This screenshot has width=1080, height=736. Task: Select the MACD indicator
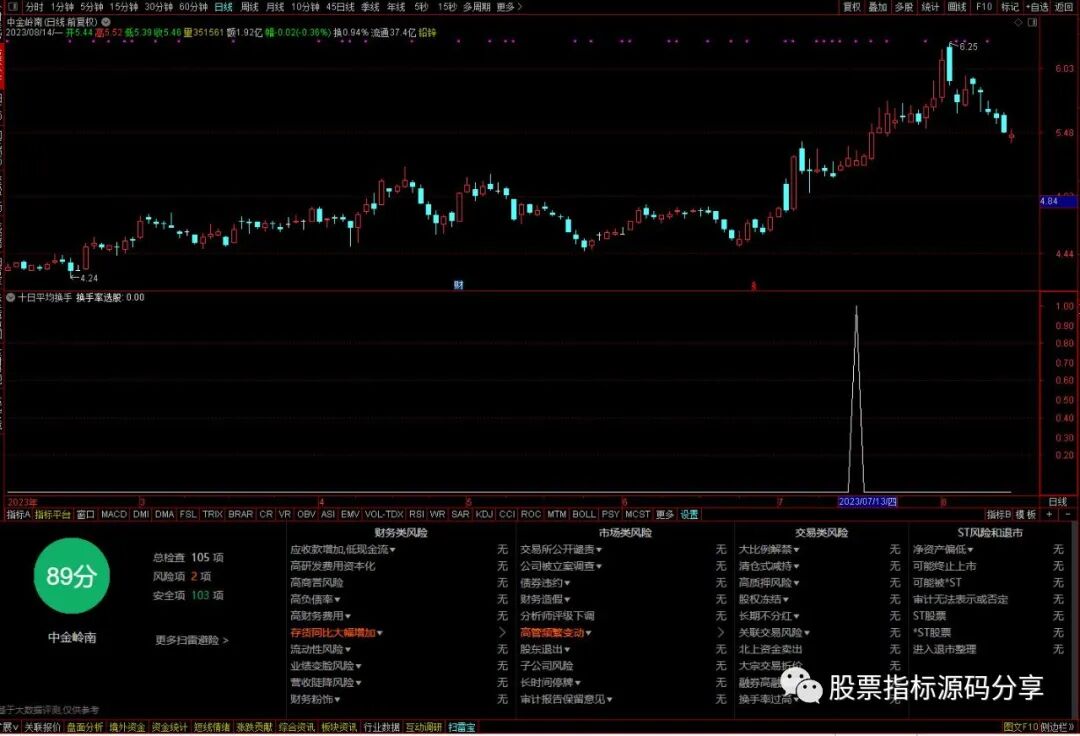114,514
